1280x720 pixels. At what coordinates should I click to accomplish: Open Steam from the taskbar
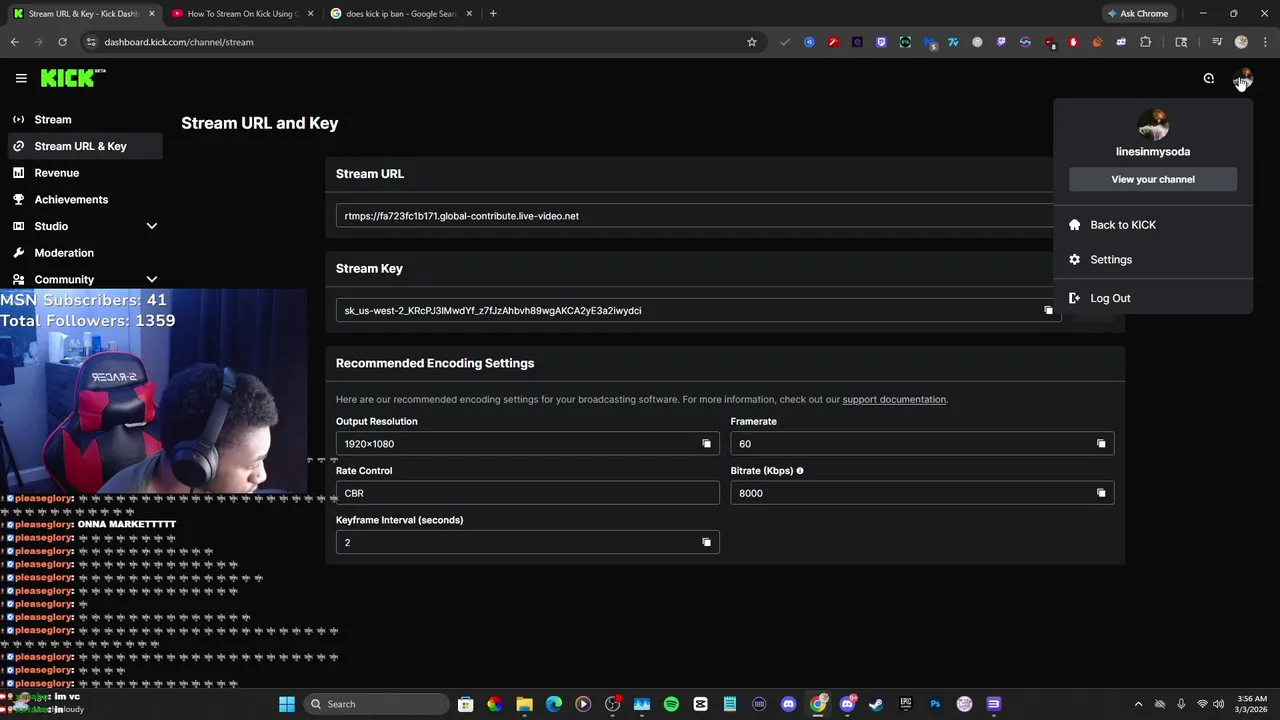point(876,704)
